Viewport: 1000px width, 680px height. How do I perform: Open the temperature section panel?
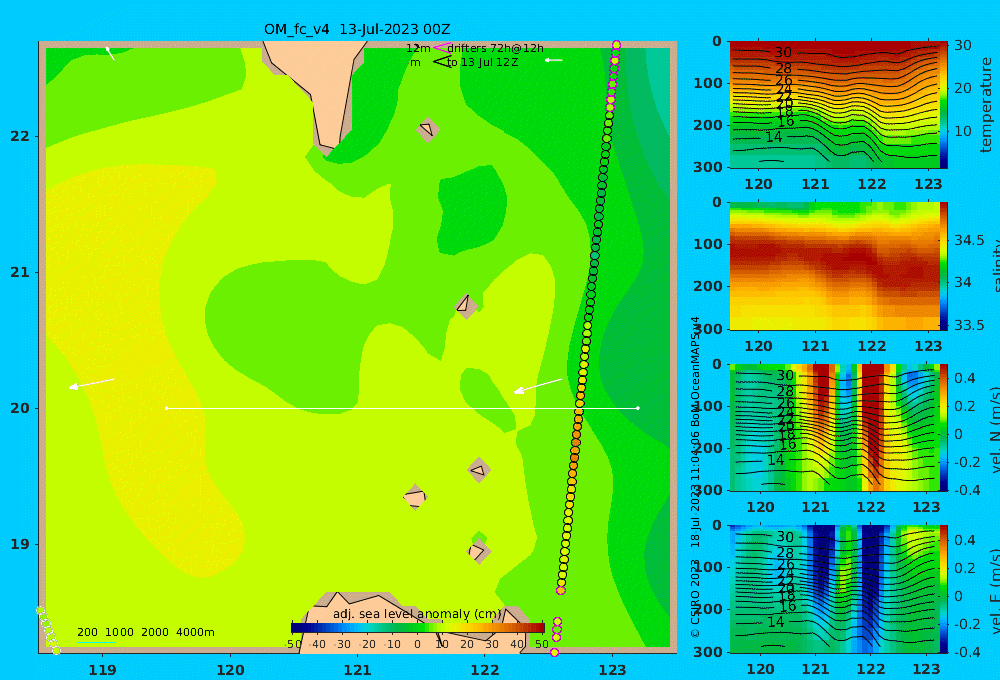834,105
